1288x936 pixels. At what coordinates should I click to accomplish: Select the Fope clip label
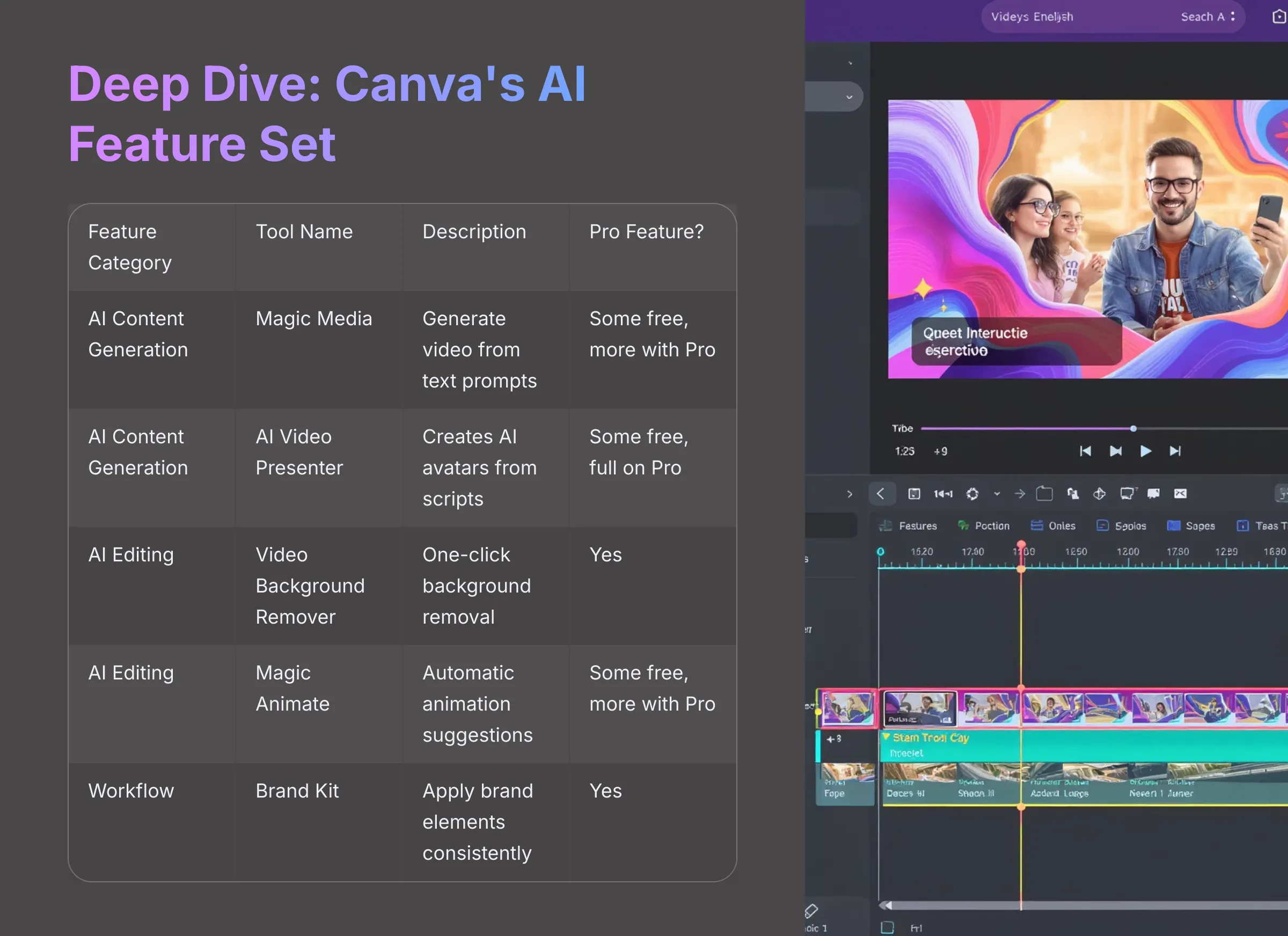pos(834,793)
